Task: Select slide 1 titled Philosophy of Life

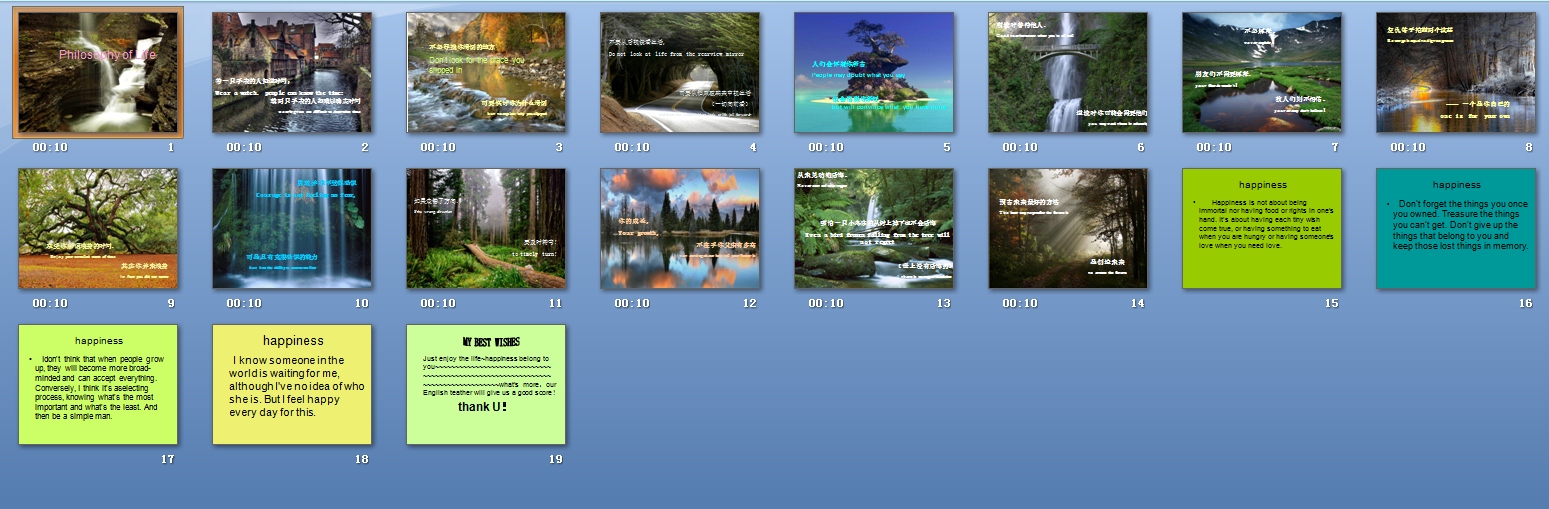Action: [98, 72]
